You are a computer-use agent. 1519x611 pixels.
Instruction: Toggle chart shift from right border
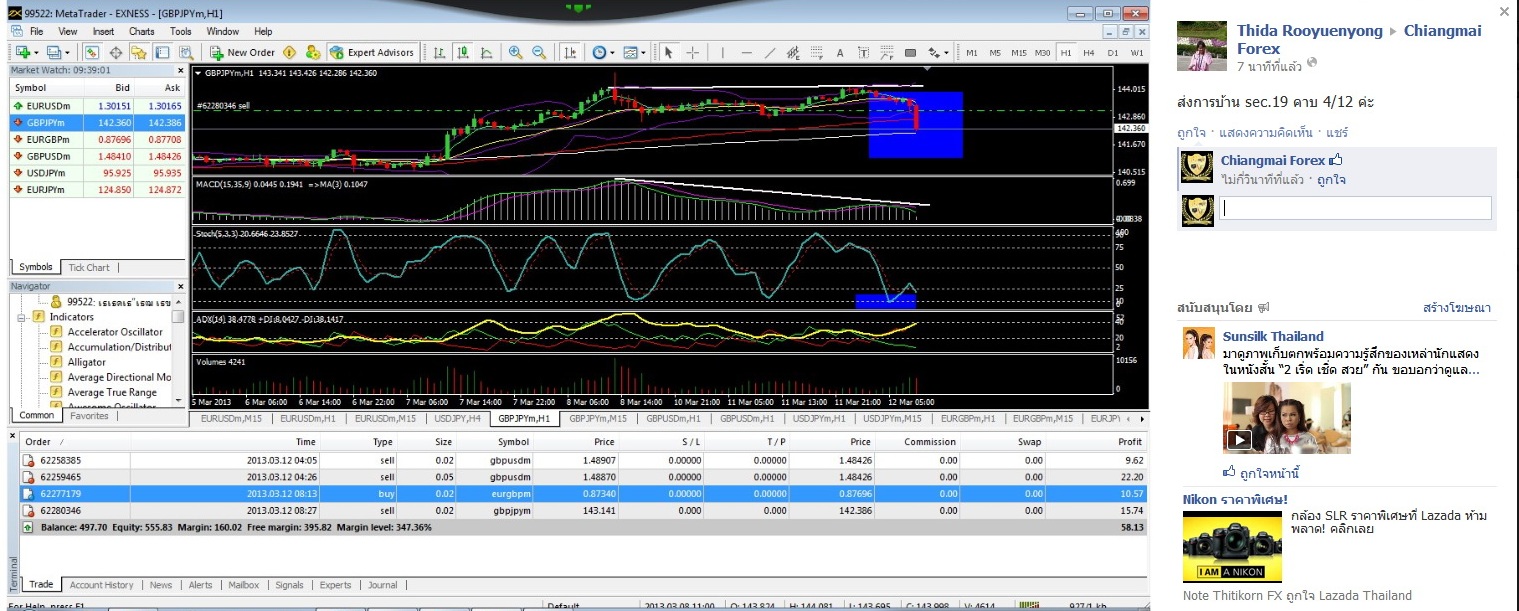tap(570, 52)
